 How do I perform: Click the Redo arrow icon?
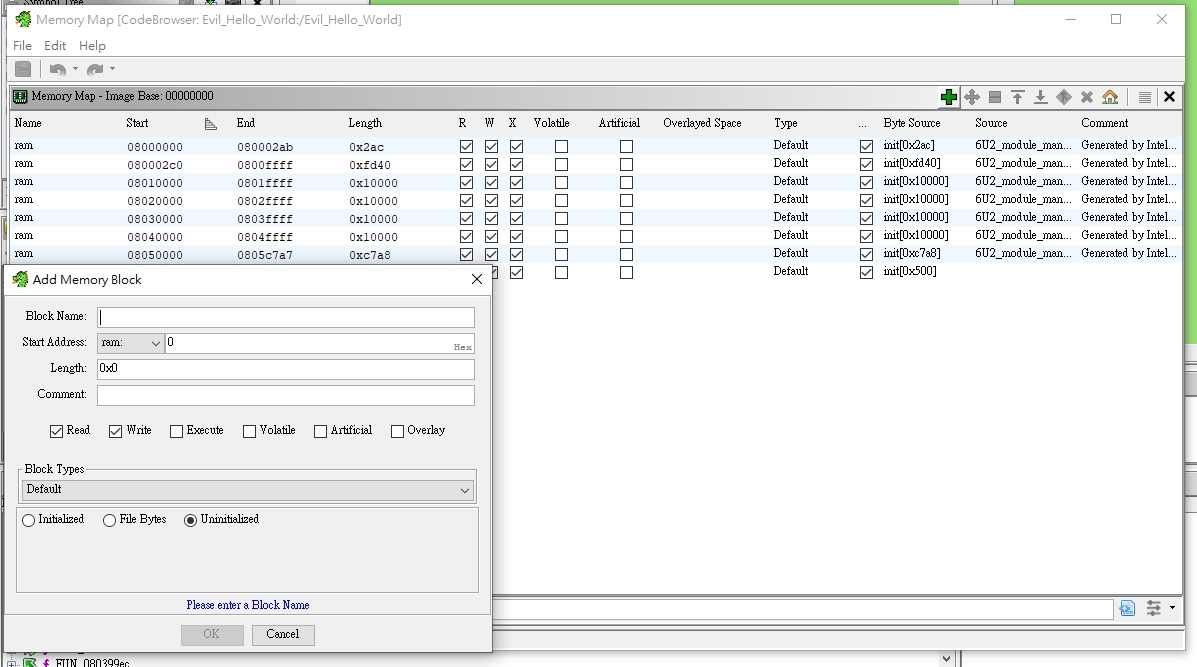(x=95, y=69)
